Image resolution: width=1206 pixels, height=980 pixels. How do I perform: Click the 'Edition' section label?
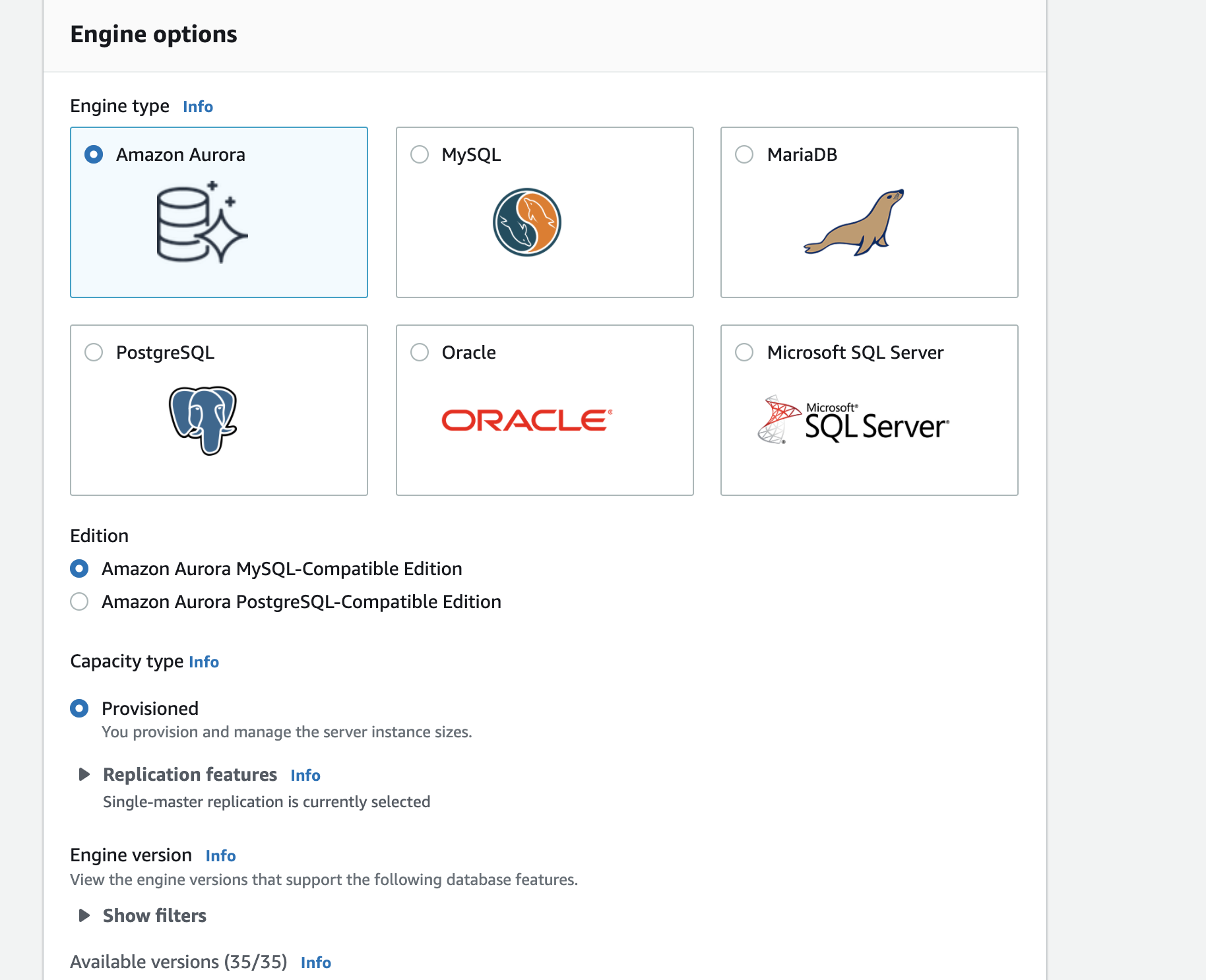[x=100, y=536]
